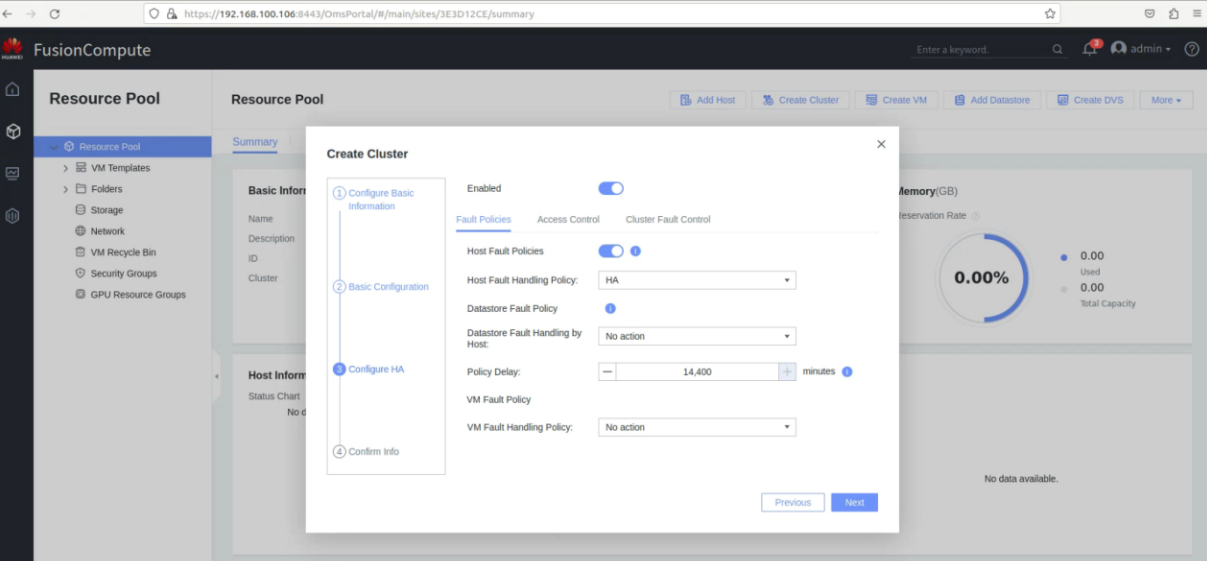The width and height of the screenshot is (1207, 561).
Task: Click the browser shield tracking icon
Action: click(x=154, y=14)
